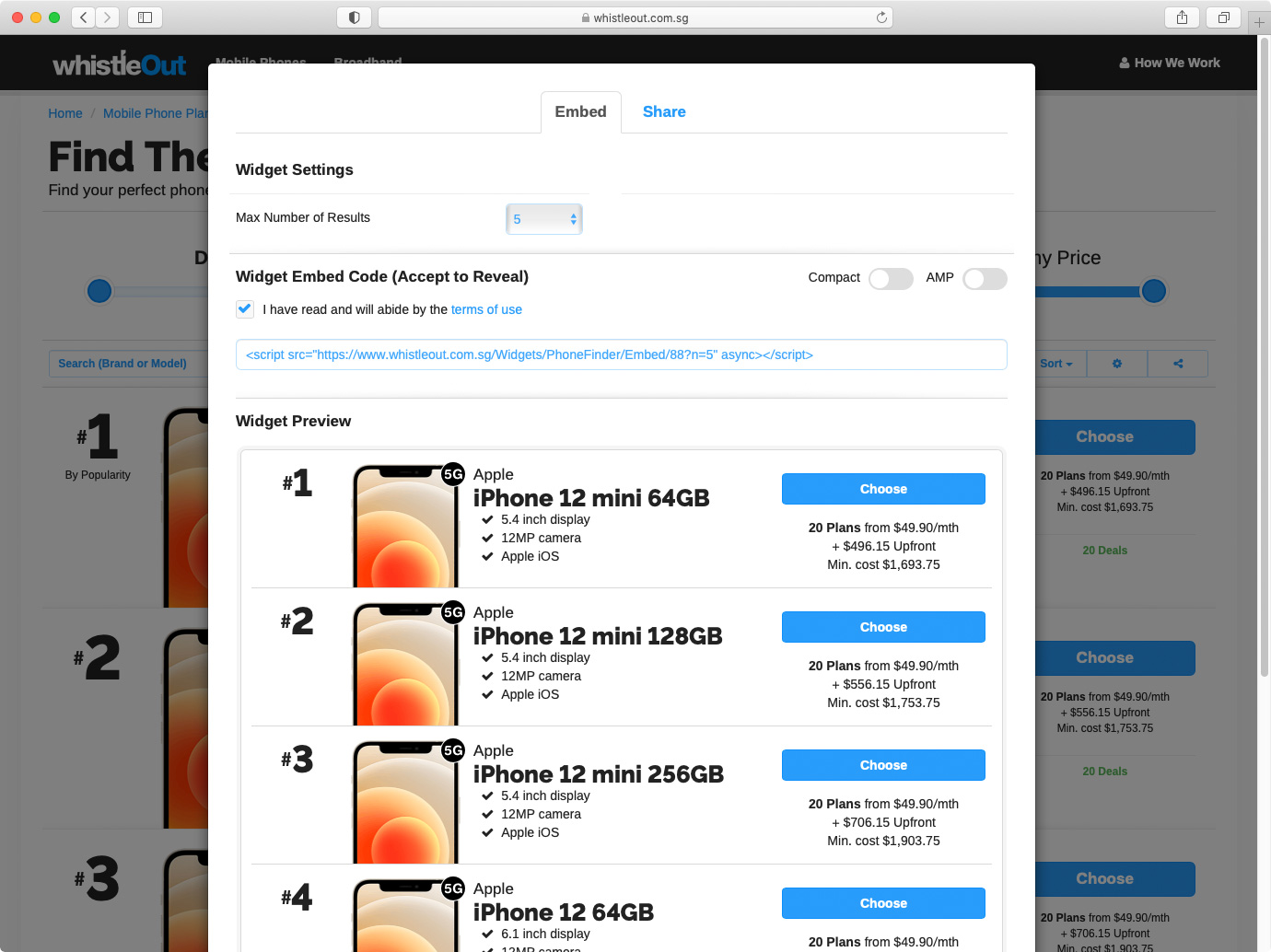
Task: Enable the Compact toggle switch
Action: tap(891, 279)
